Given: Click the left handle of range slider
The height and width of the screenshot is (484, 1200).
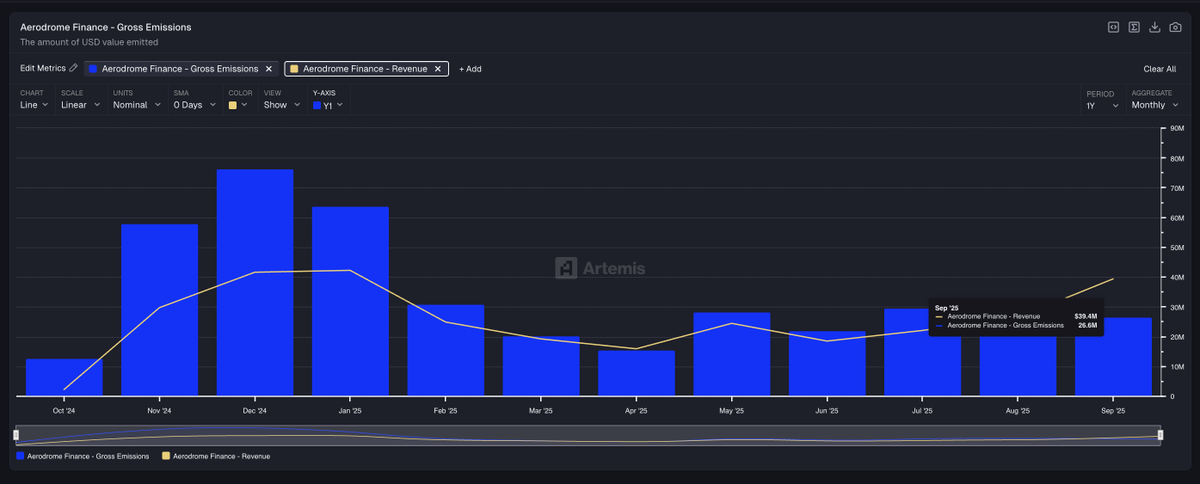Looking at the screenshot, I should pos(16,435).
